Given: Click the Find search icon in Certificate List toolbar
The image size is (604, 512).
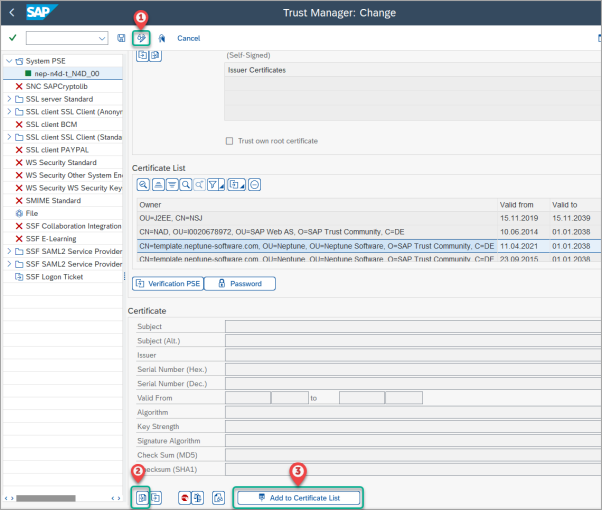Looking at the screenshot, I should tap(186, 184).
